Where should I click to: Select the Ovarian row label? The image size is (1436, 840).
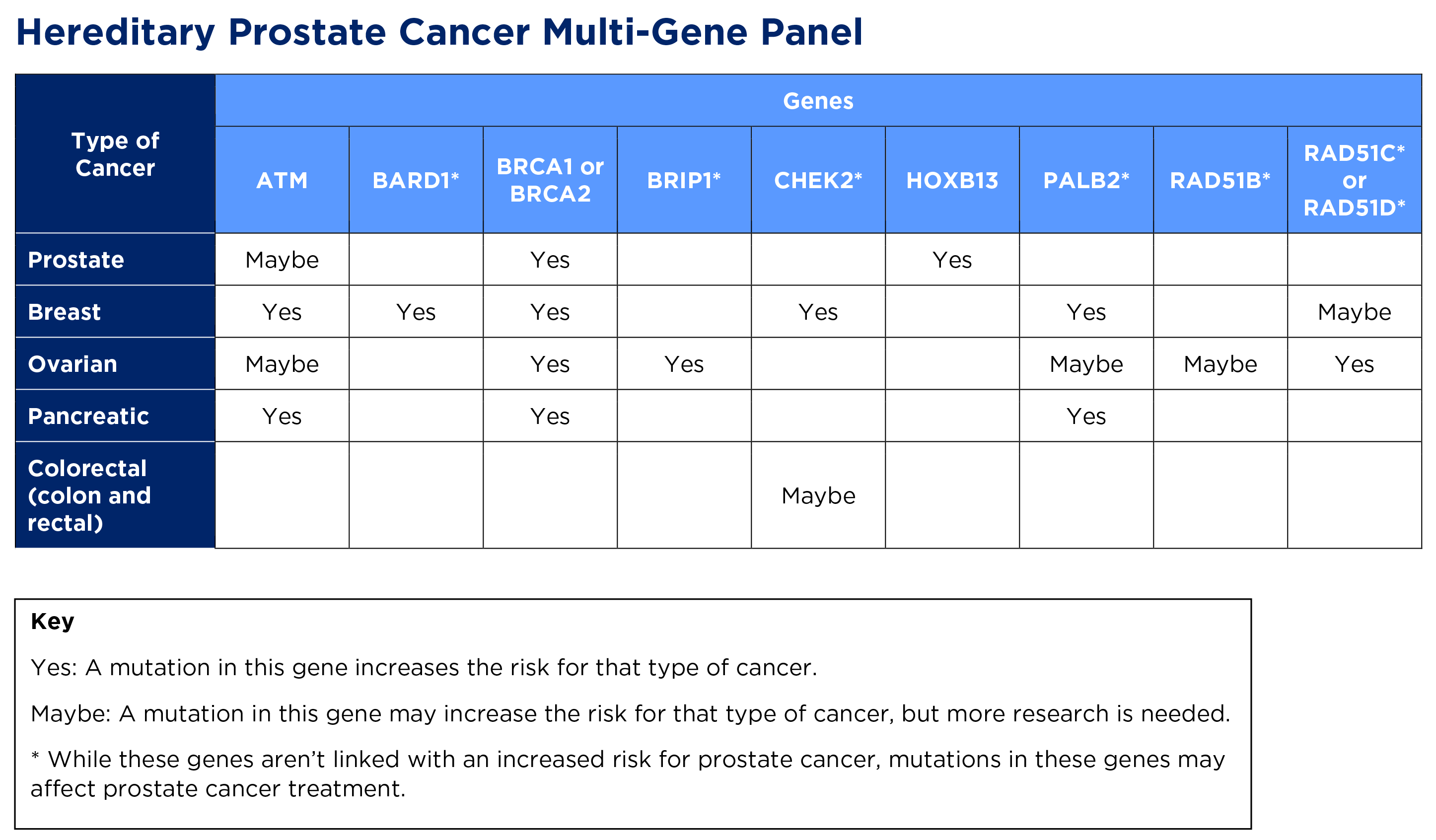tap(72, 363)
